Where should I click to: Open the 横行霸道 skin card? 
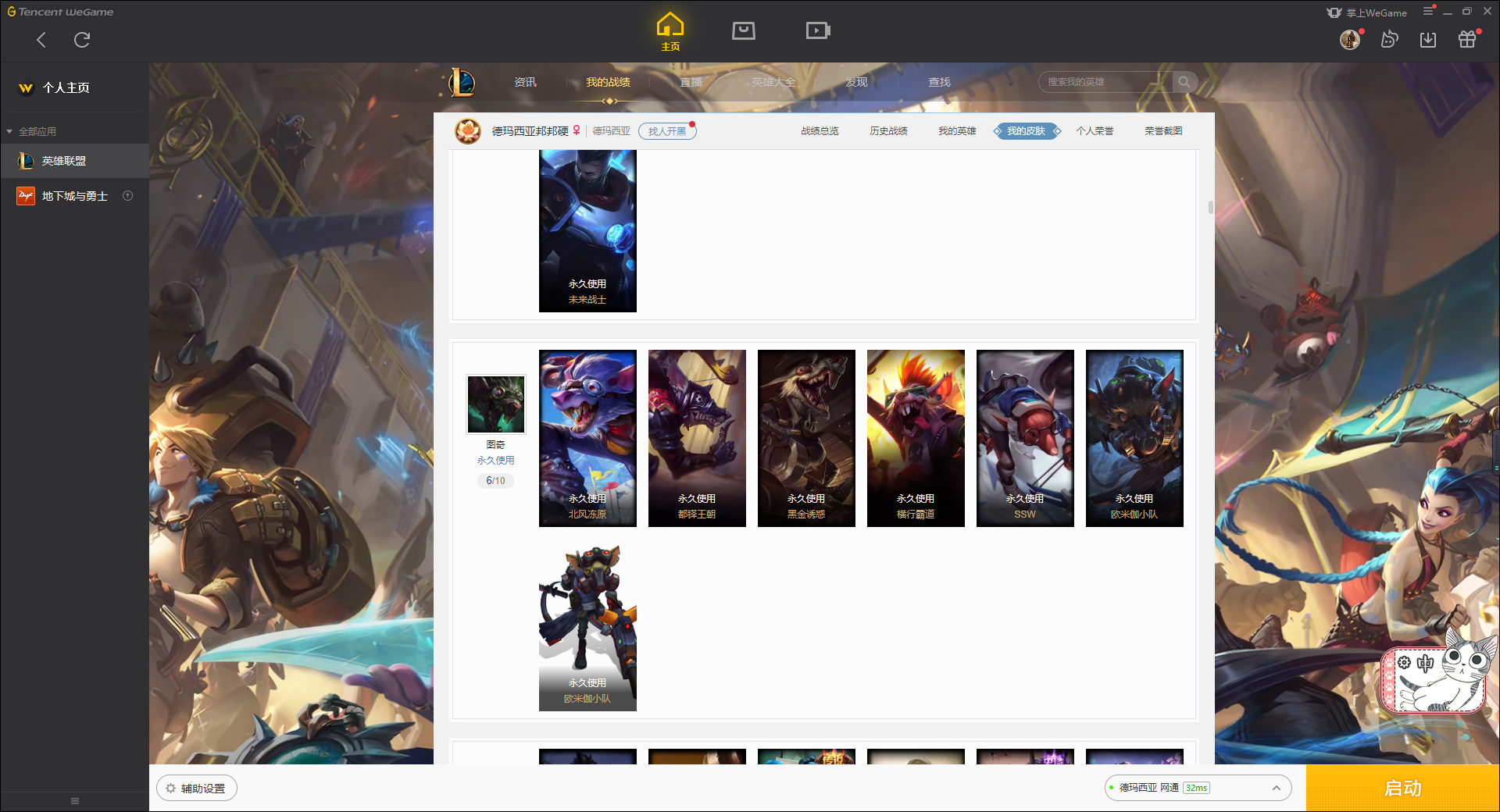(916, 438)
